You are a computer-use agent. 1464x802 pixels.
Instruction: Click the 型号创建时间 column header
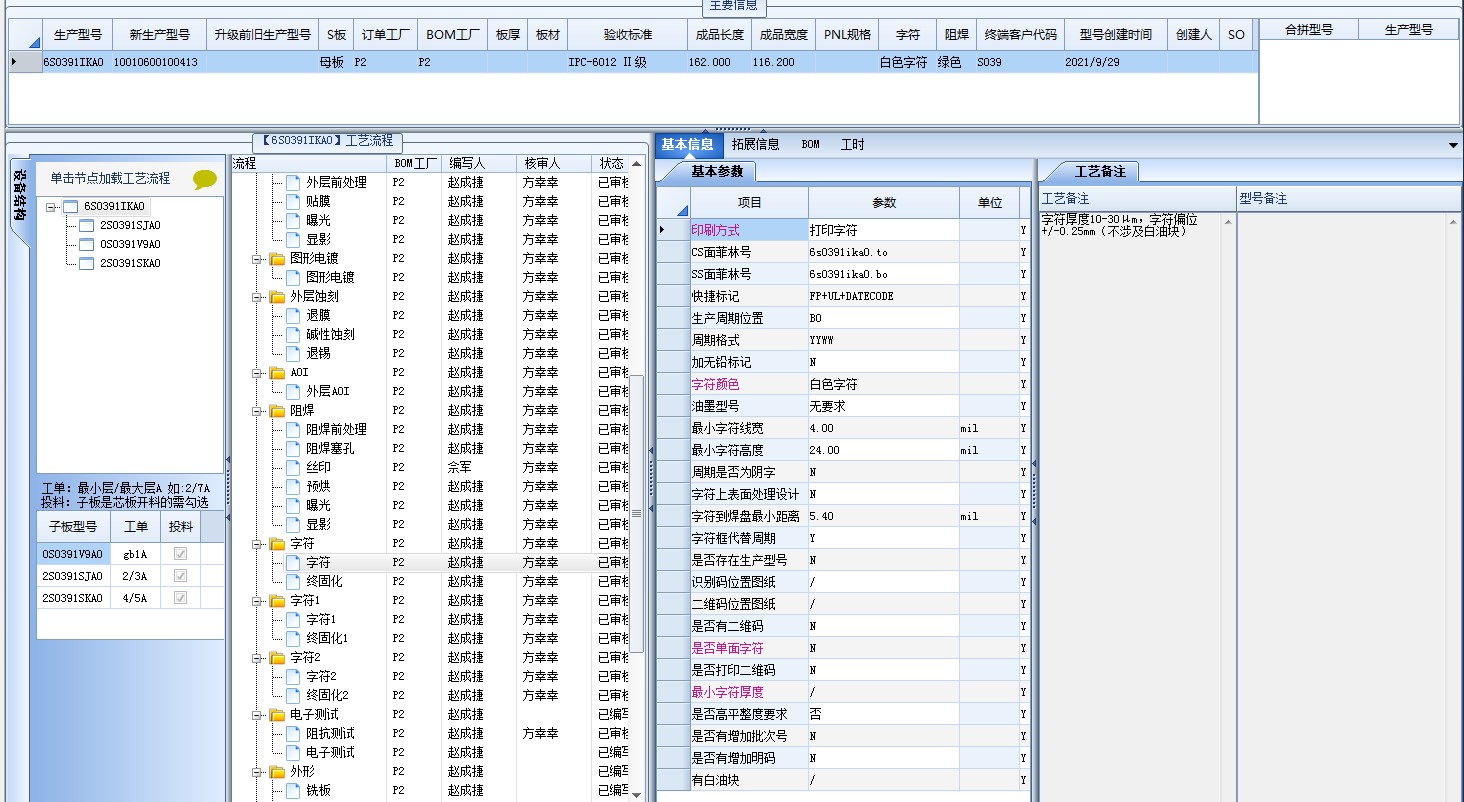click(x=1116, y=35)
